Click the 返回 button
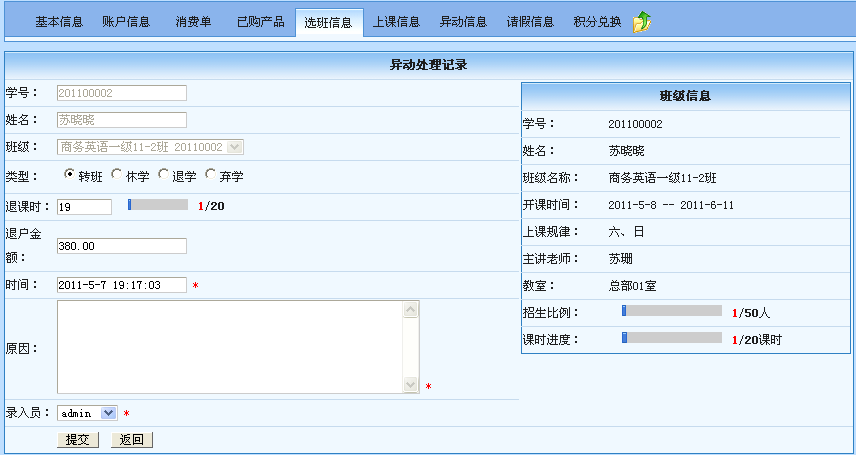 (132, 440)
